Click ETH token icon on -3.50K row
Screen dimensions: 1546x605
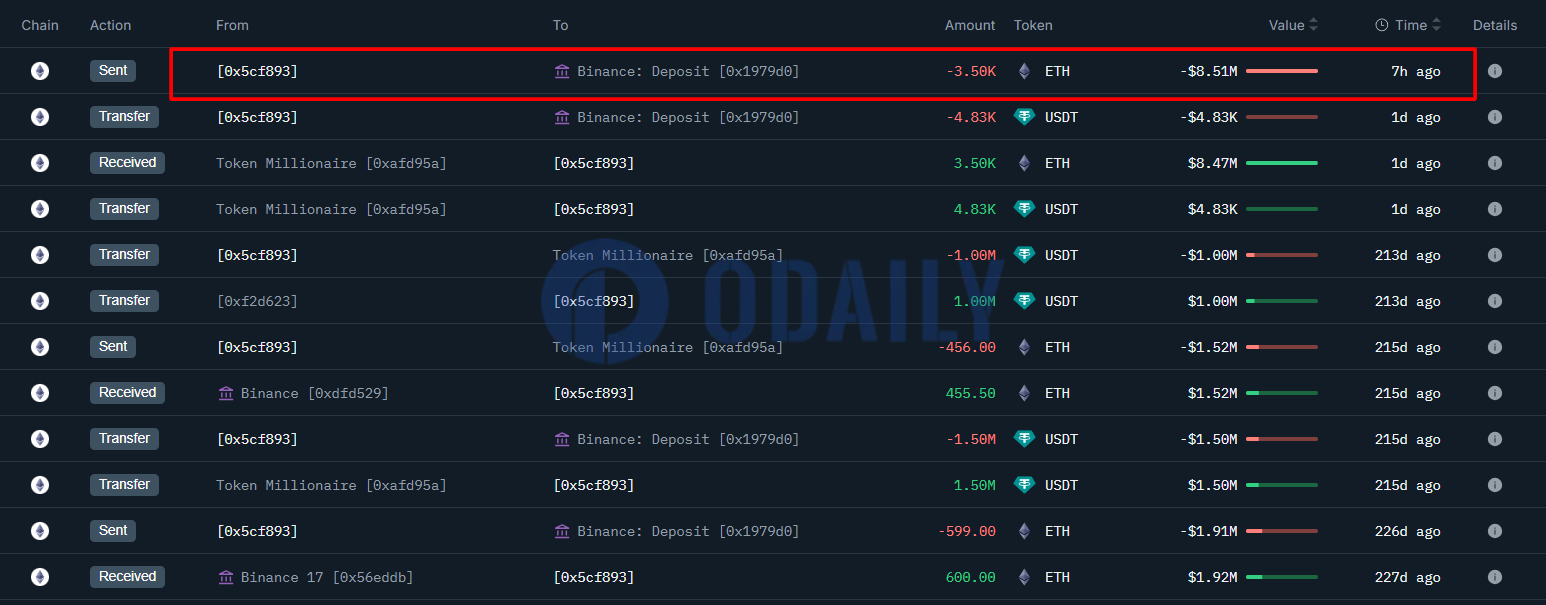click(1024, 71)
